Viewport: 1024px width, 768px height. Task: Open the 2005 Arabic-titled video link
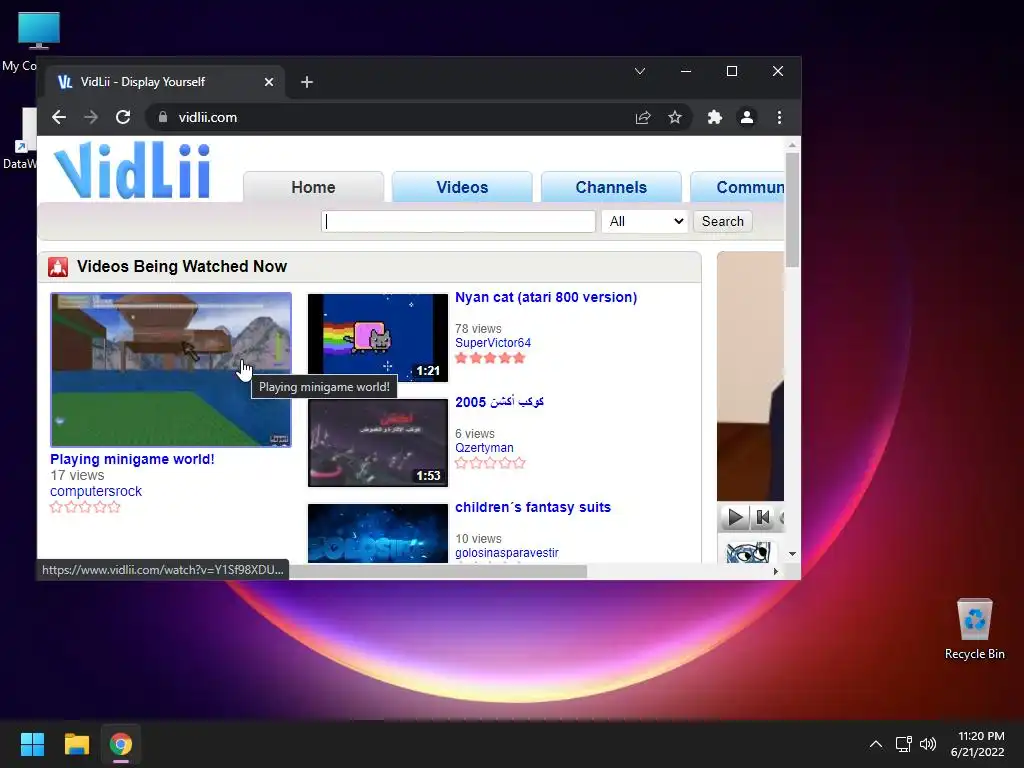[500, 402]
